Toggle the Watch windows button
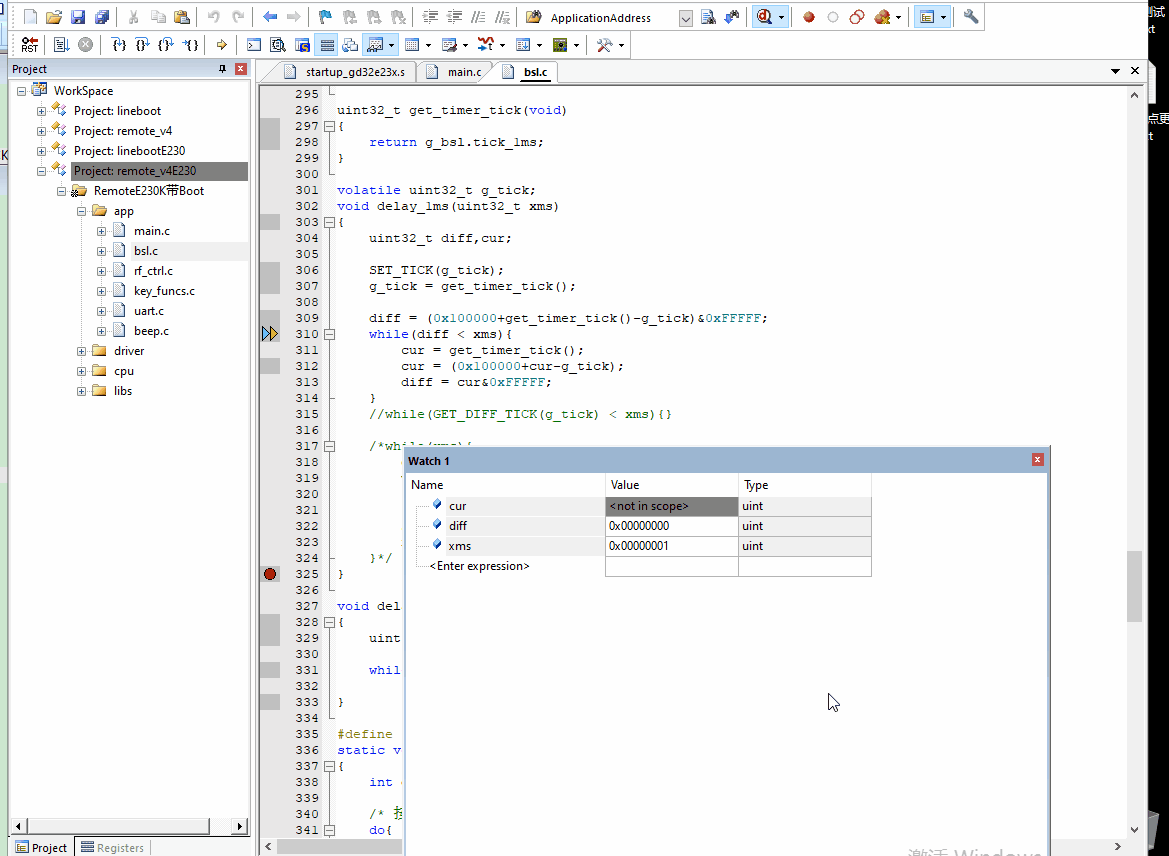Viewport: 1169px width, 856px height. [x=375, y=45]
